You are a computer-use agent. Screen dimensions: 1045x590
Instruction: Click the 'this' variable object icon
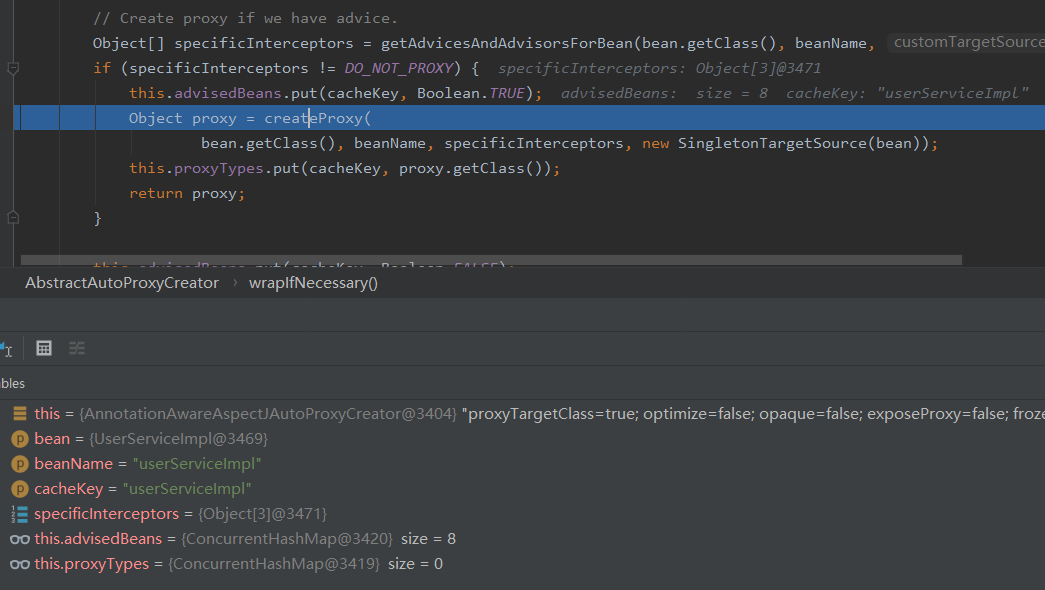pyautogui.click(x=19, y=413)
